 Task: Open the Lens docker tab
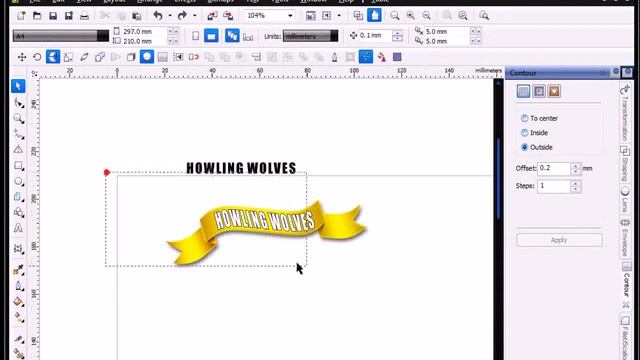pos(625,200)
